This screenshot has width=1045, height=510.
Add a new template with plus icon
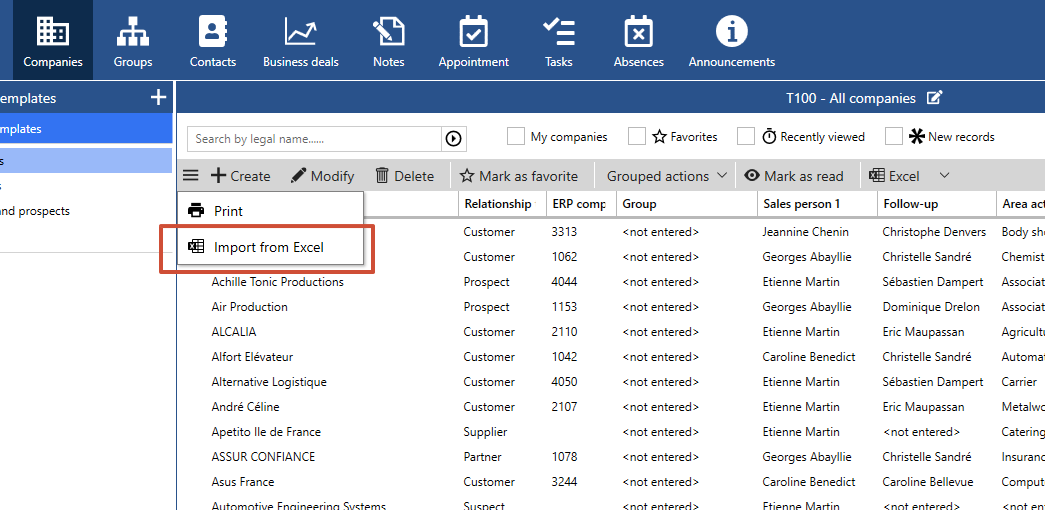158,98
